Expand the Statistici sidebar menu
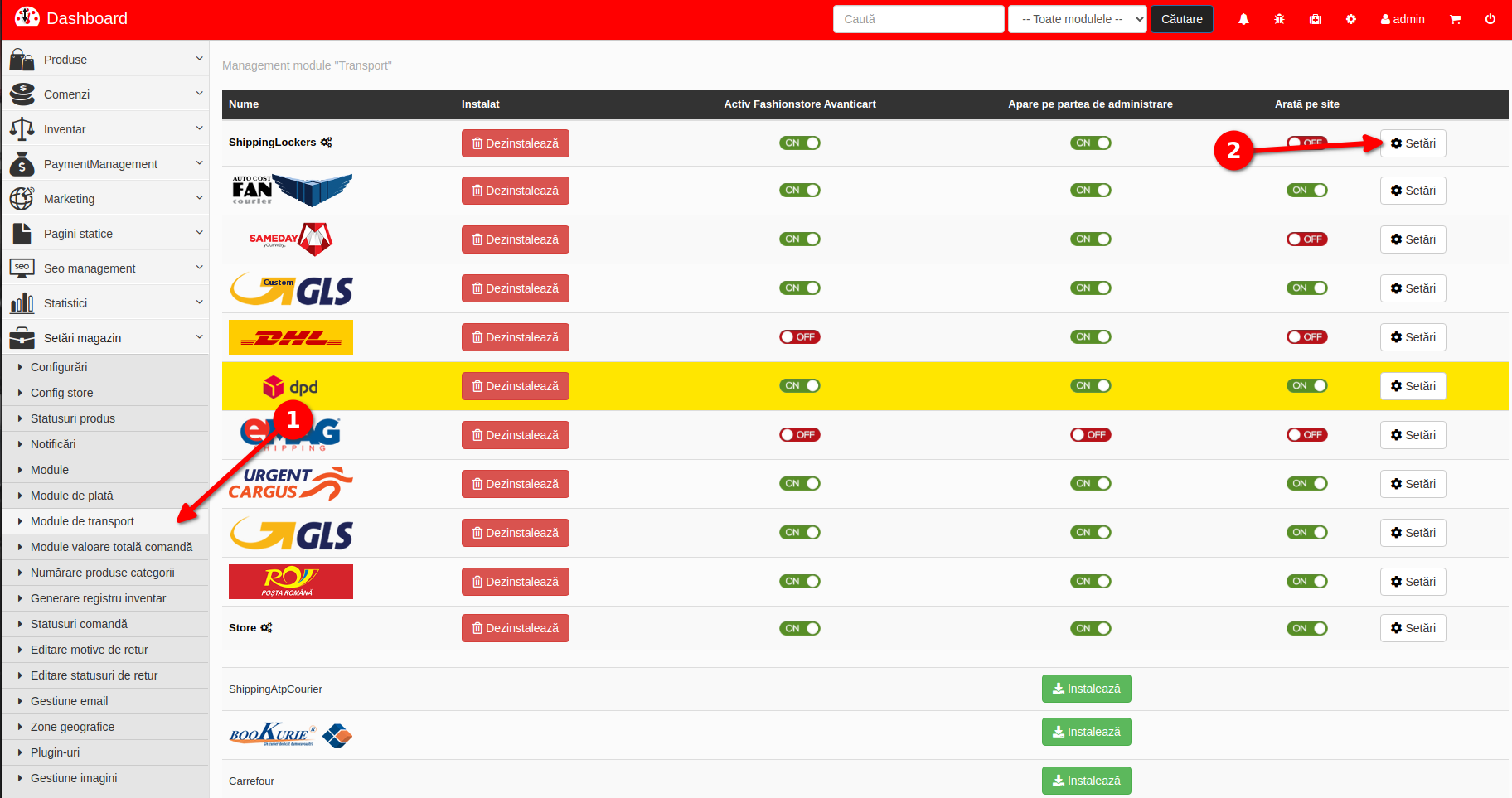 click(x=104, y=303)
